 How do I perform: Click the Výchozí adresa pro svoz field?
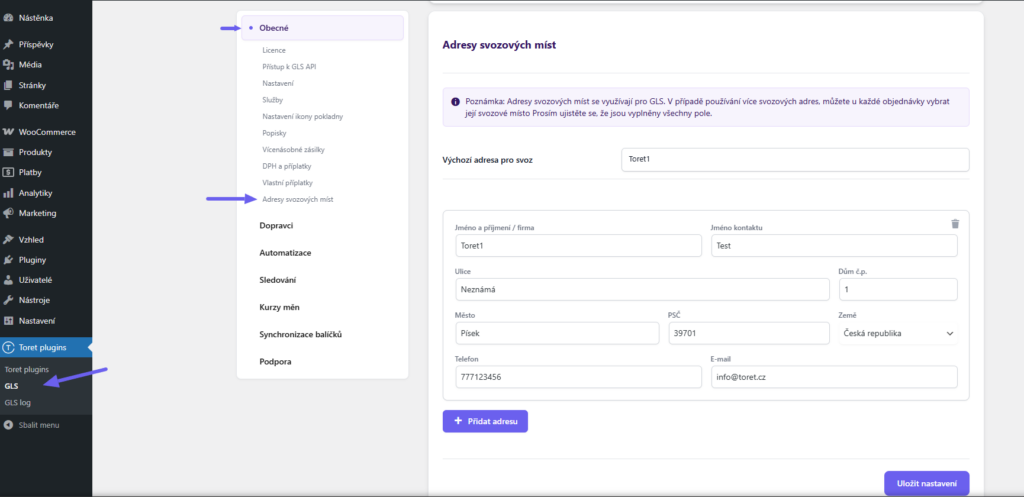tap(795, 160)
